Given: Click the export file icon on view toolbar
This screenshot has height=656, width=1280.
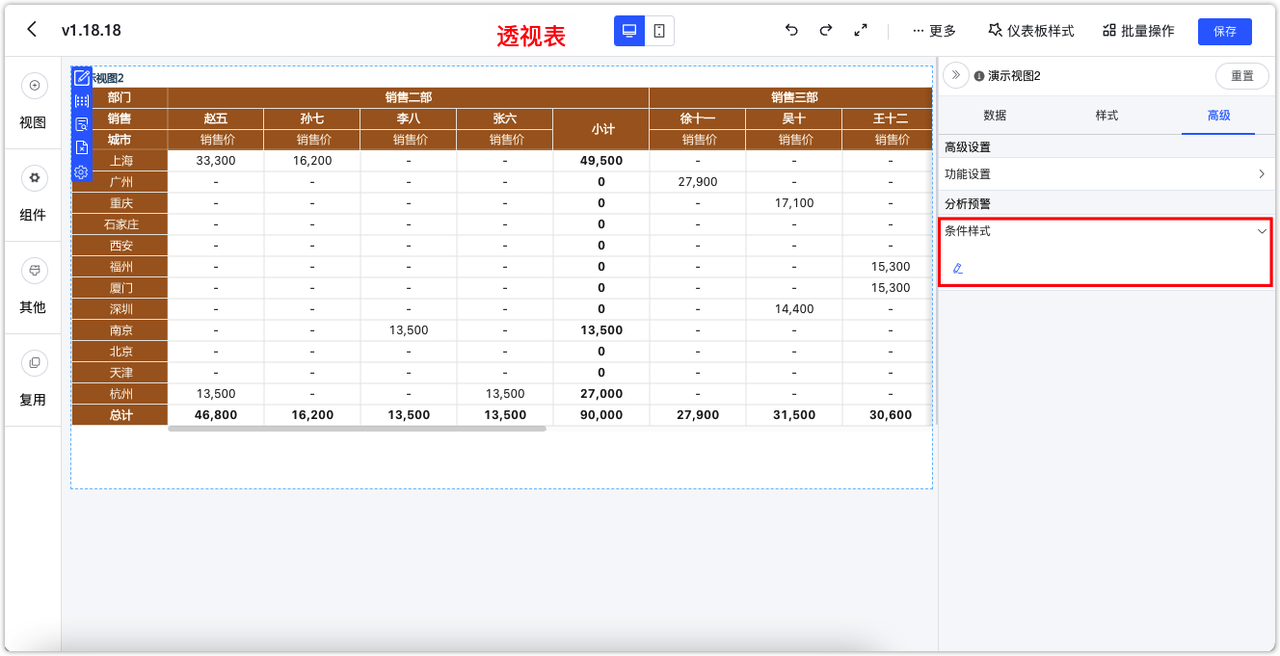Looking at the screenshot, I should (82, 148).
